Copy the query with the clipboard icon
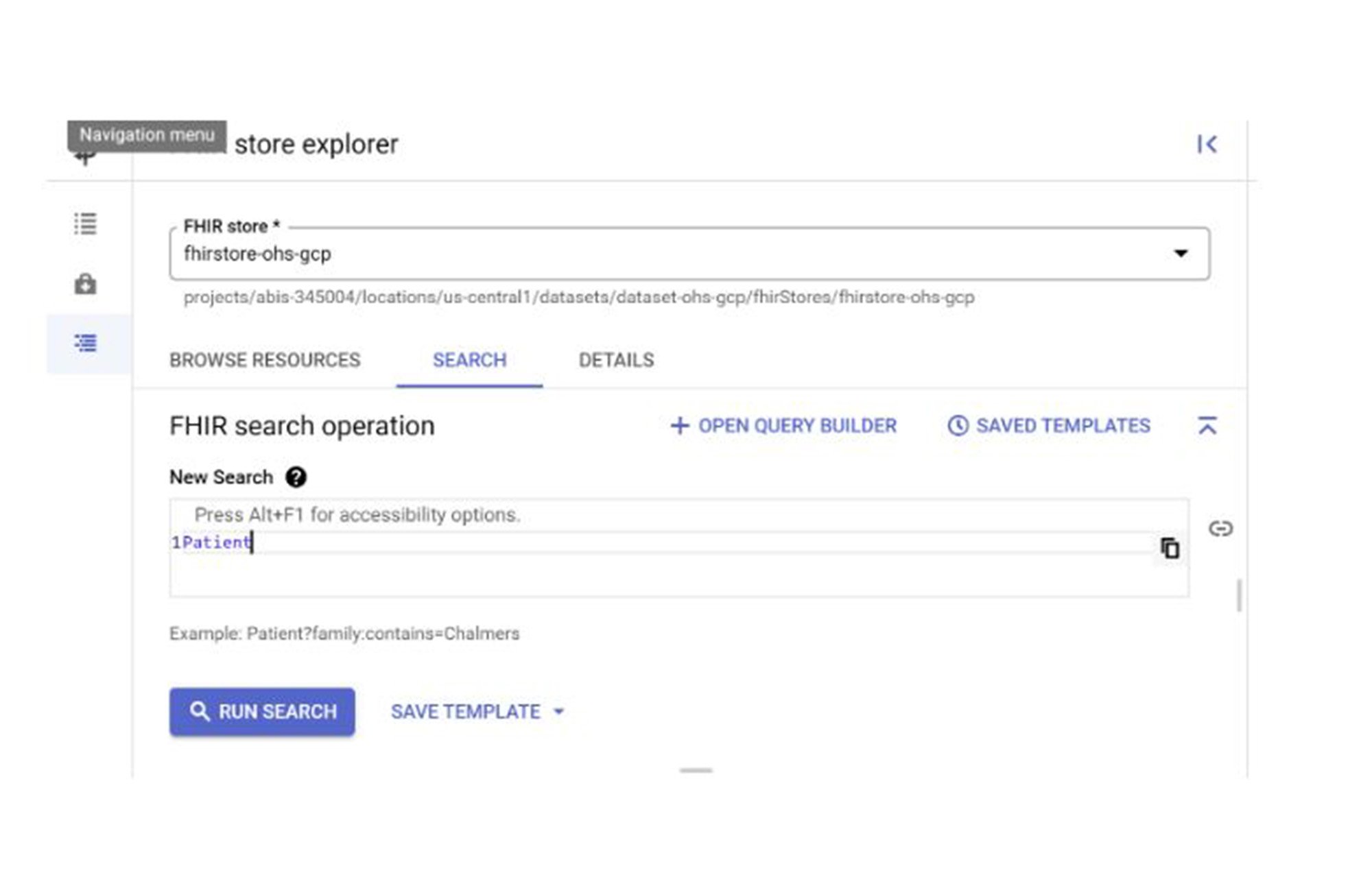Viewport: 1372px width, 888px height. (1170, 548)
